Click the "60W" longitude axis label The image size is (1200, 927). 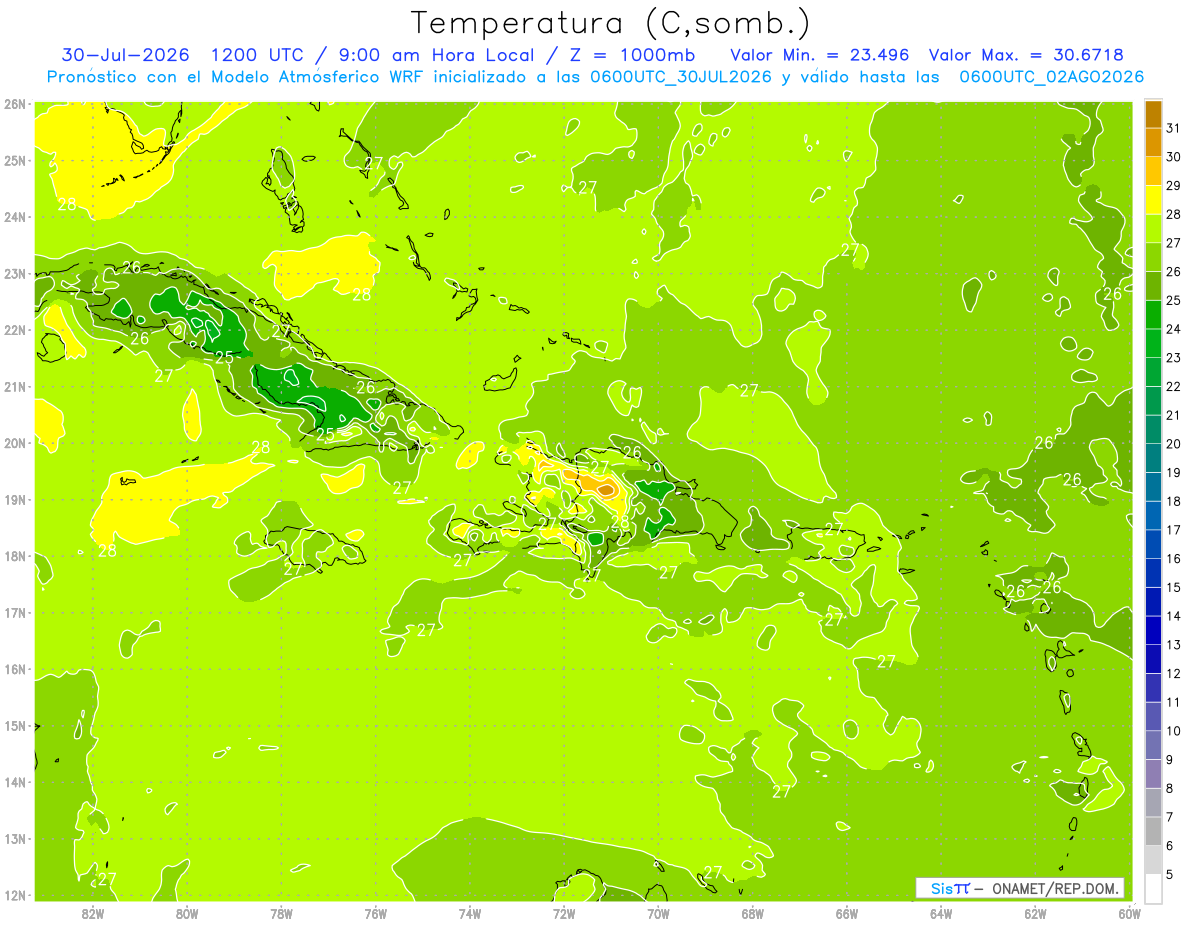coord(1128,913)
